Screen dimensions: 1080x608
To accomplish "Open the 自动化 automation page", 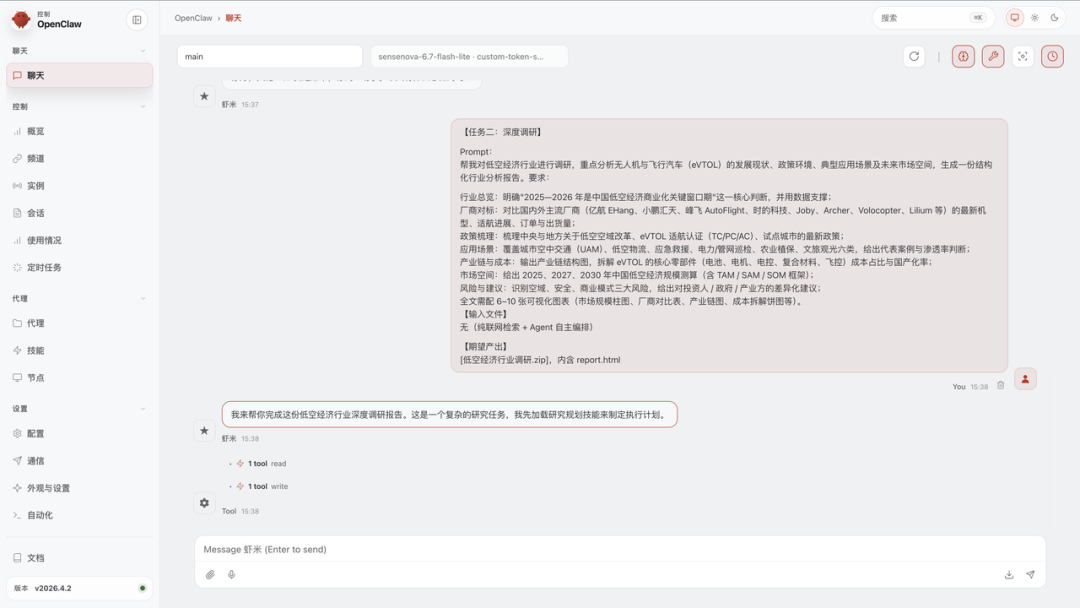I will 80,515.
